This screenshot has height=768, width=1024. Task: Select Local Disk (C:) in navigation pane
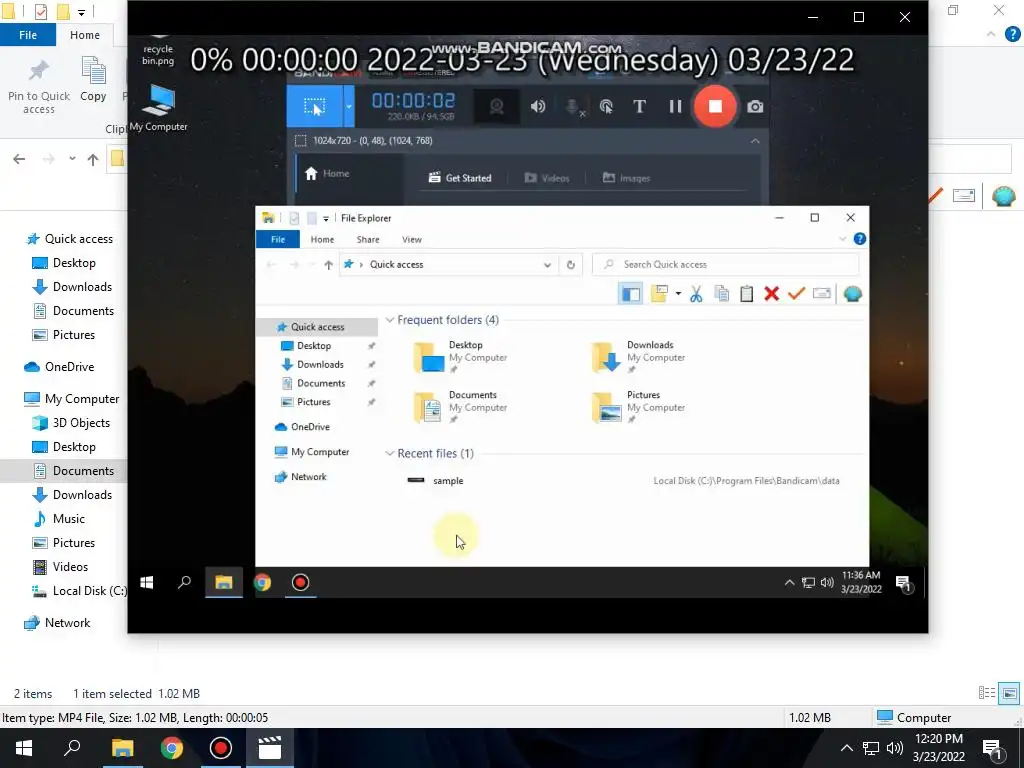click(x=79, y=591)
